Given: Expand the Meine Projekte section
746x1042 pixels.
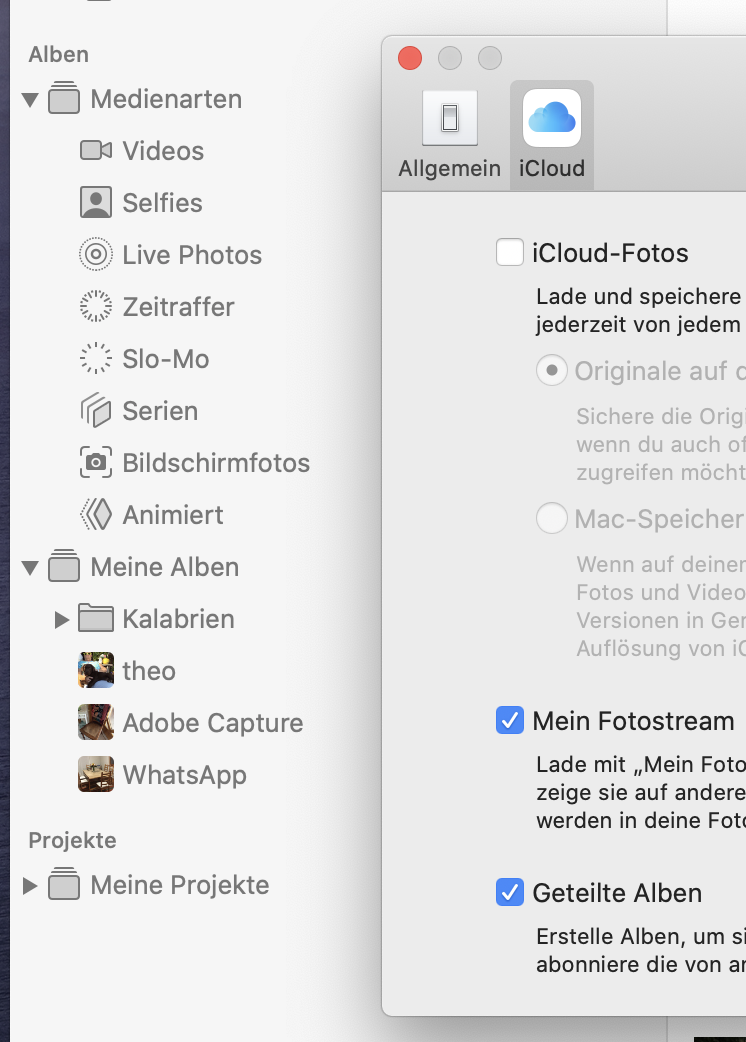Looking at the screenshot, I should 30,886.
